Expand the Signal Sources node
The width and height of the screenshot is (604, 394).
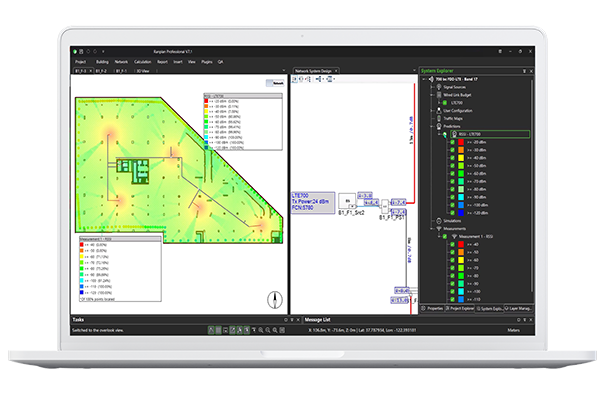pyautogui.click(x=432, y=87)
